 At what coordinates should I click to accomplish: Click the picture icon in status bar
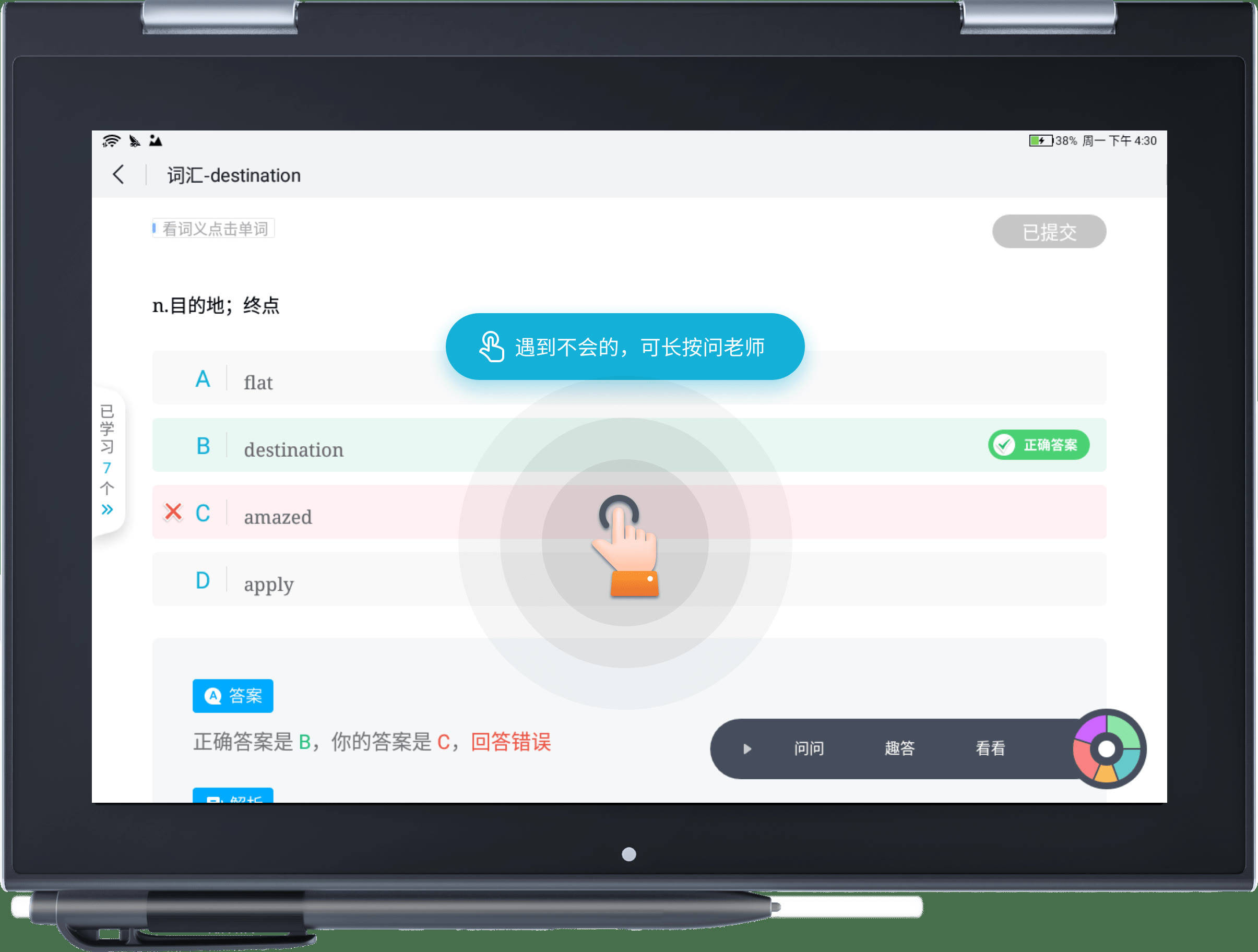tap(155, 140)
